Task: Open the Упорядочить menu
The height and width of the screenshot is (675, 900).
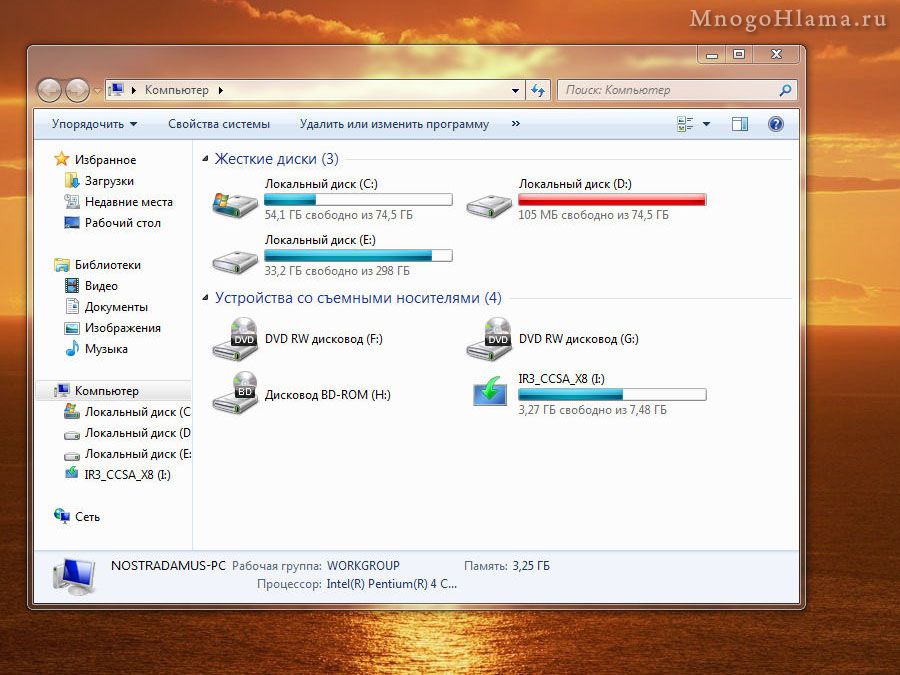Action: click(94, 124)
